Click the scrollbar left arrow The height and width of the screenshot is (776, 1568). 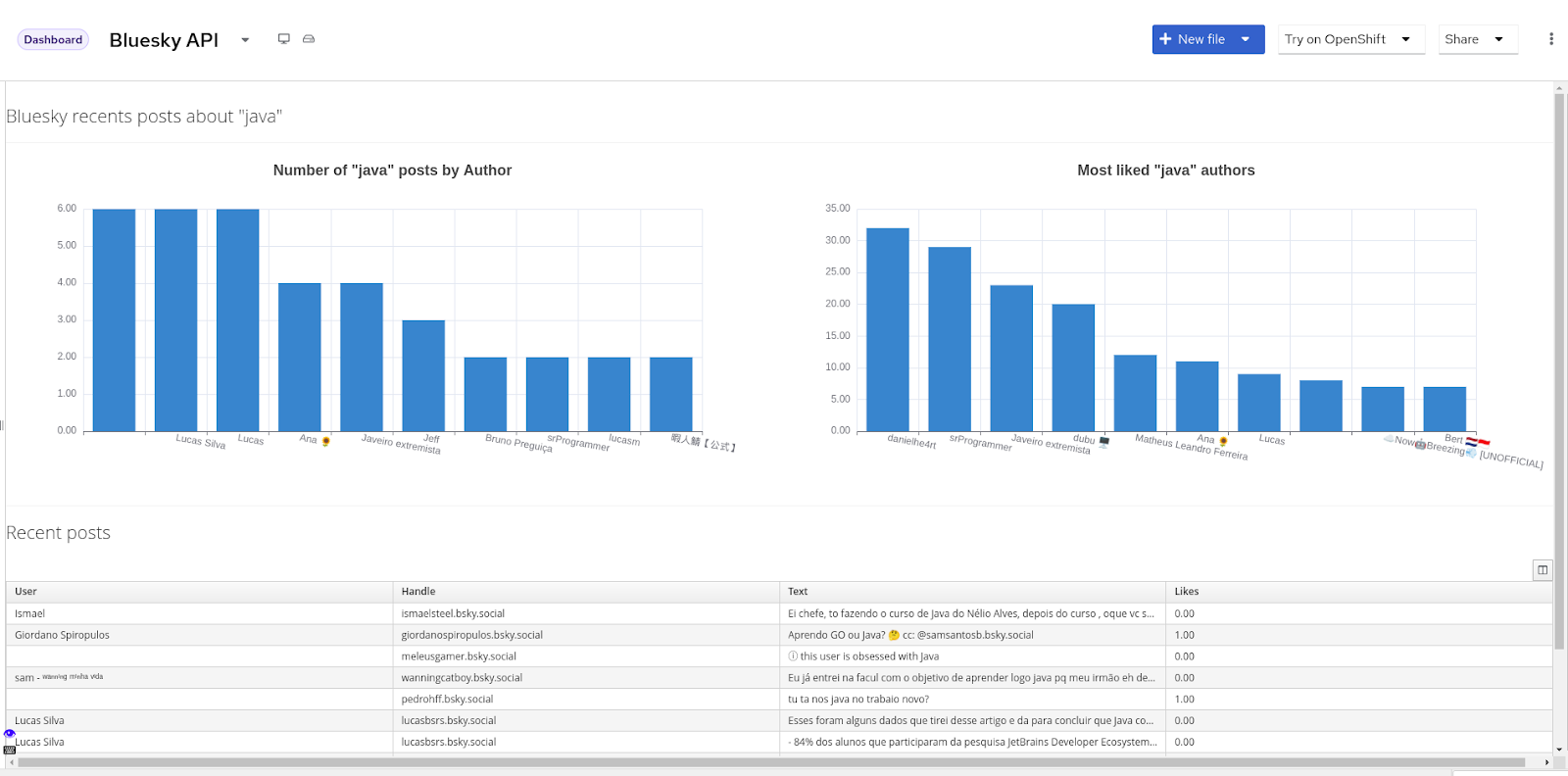11,762
